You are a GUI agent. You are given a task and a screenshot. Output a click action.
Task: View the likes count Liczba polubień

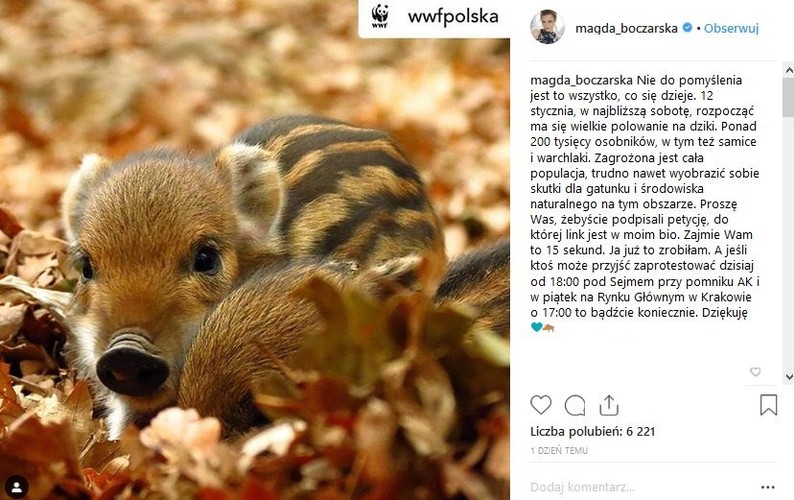(579, 432)
